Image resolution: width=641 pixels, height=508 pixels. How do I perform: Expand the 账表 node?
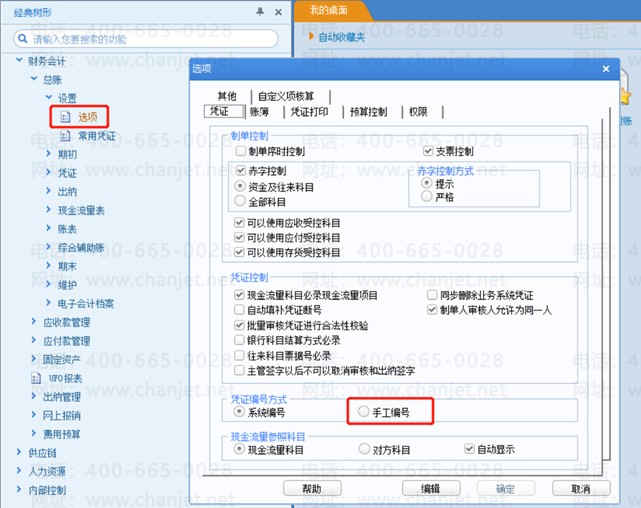49,228
